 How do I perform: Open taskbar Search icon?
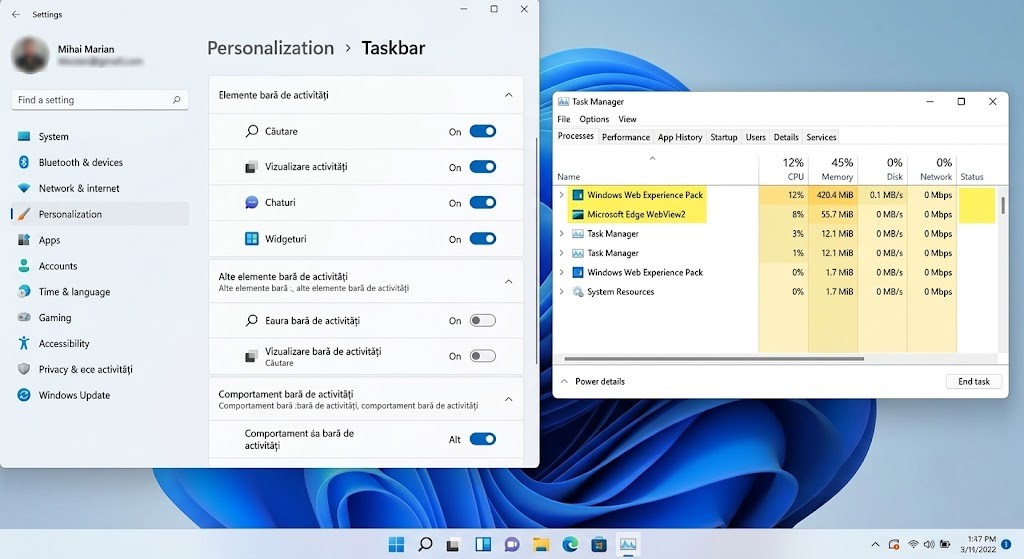(425, 544)
